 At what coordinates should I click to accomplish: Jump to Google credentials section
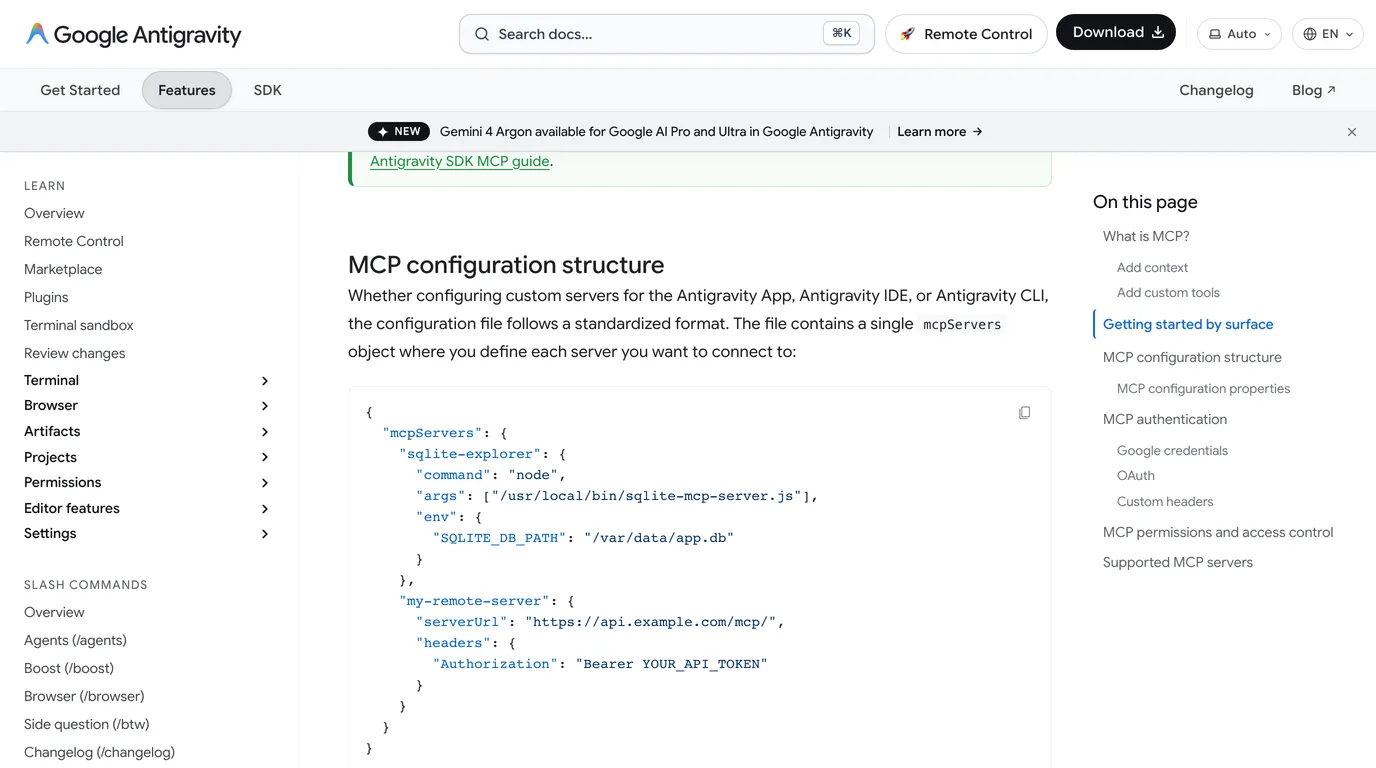[1172, 450]
